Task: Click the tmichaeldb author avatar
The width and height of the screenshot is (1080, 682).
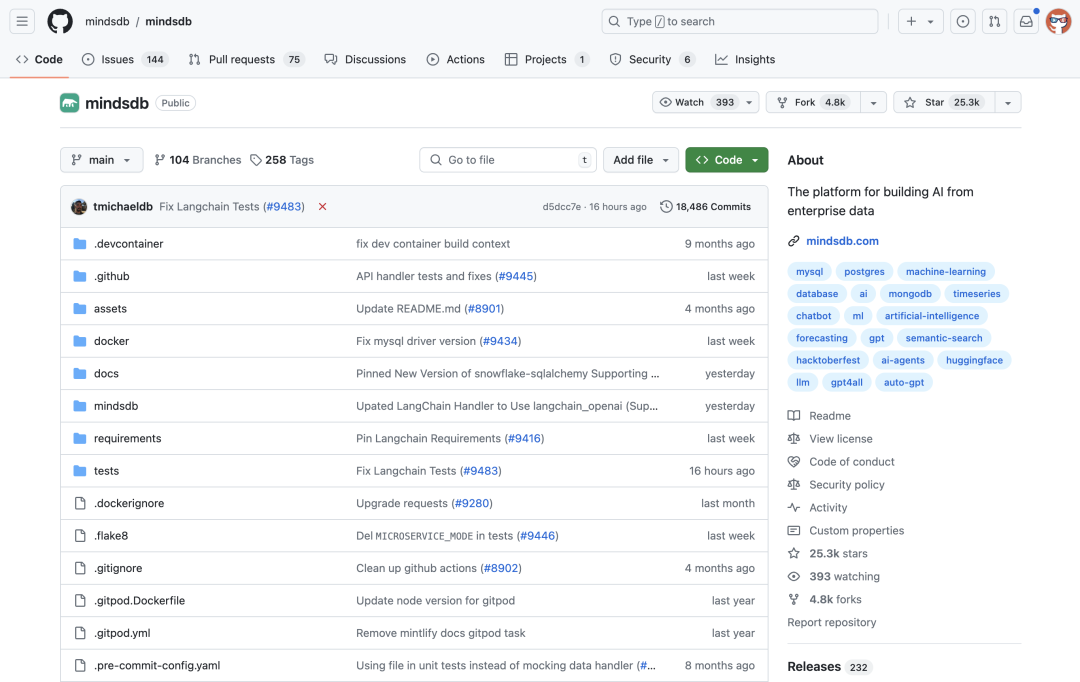Action: (79, 207)
